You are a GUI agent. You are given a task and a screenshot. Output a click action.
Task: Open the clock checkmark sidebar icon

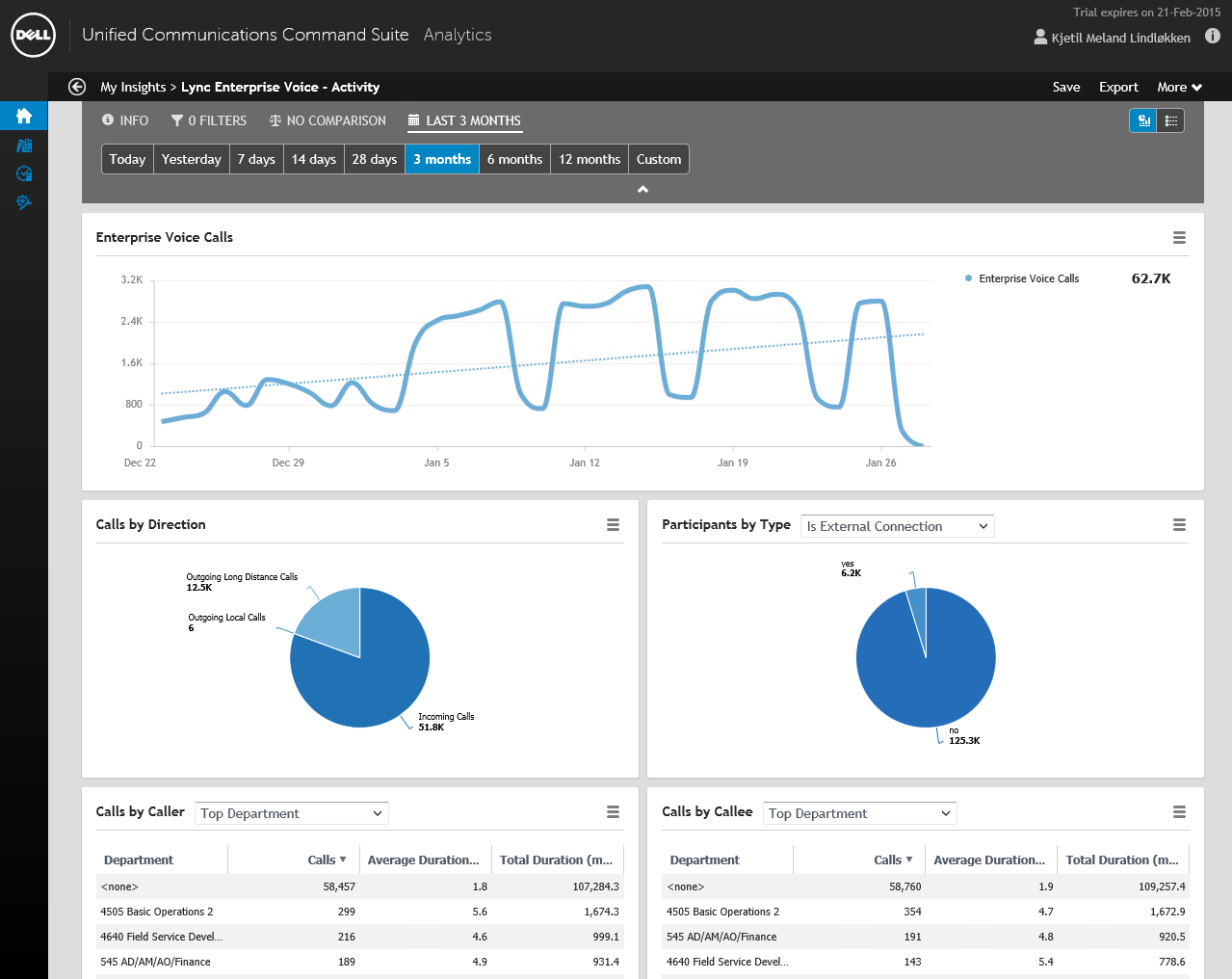point(24,173)
